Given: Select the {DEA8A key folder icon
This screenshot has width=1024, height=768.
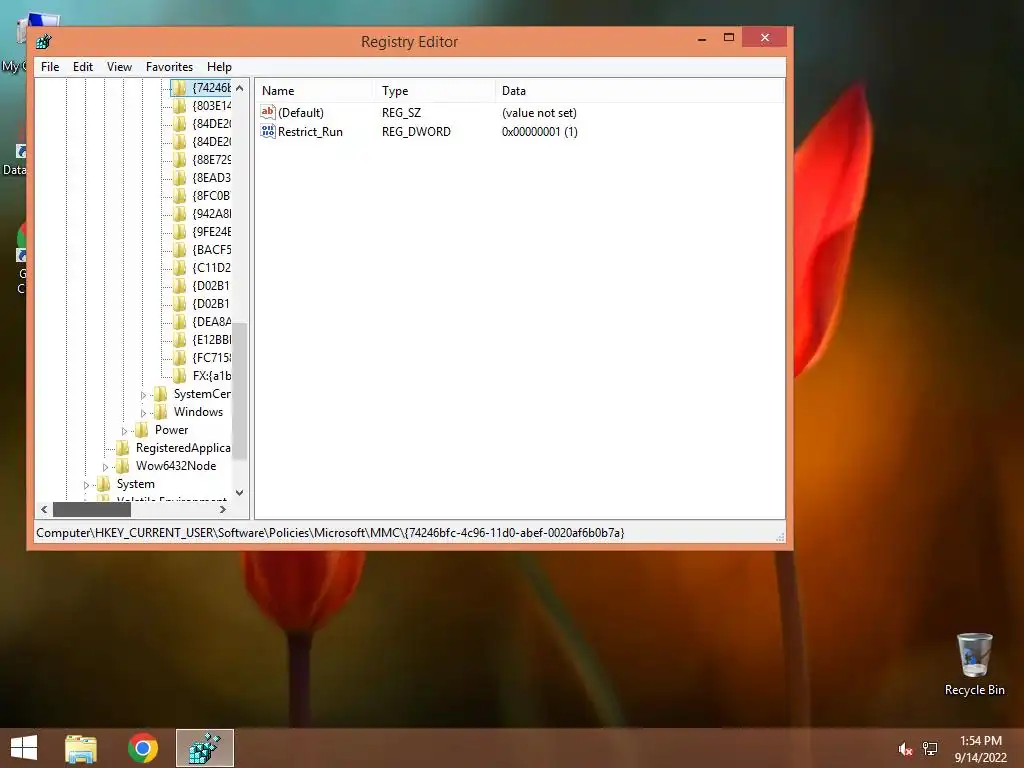Looking at the screenshot, I should [x=180, y=322].
